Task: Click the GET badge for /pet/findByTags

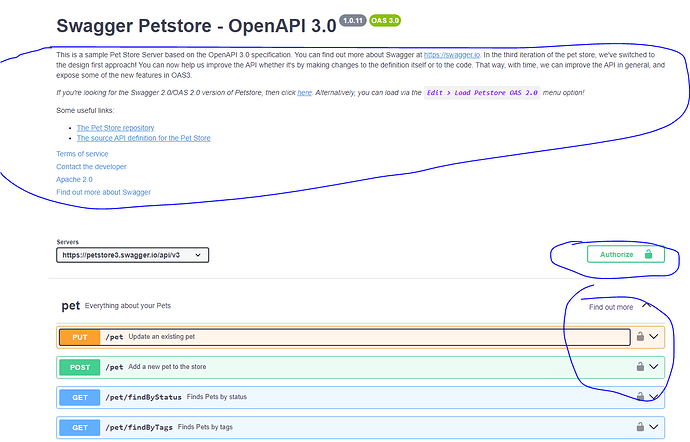Action: 80,427
